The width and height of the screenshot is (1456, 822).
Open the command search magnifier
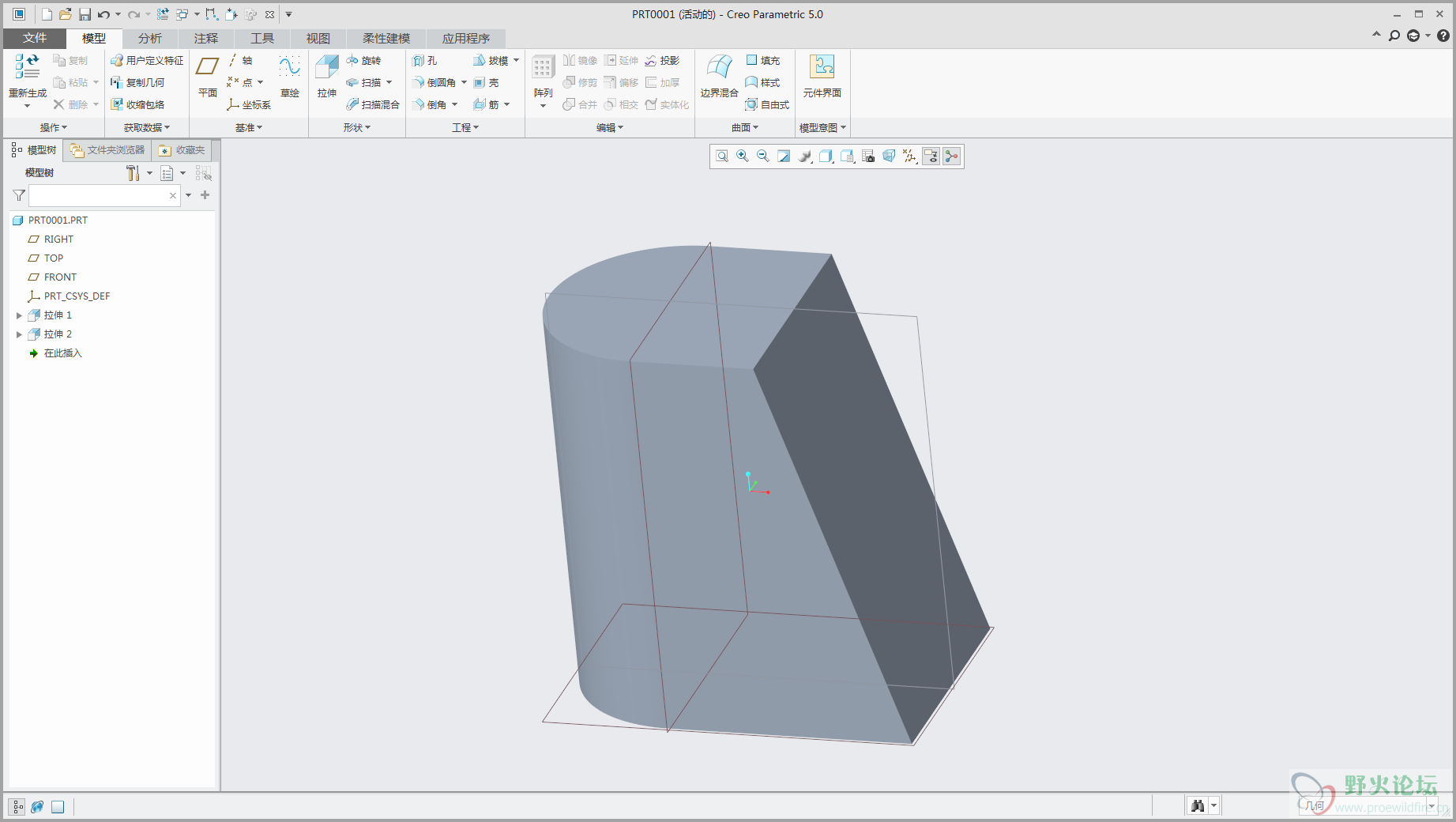point(1394,36)
